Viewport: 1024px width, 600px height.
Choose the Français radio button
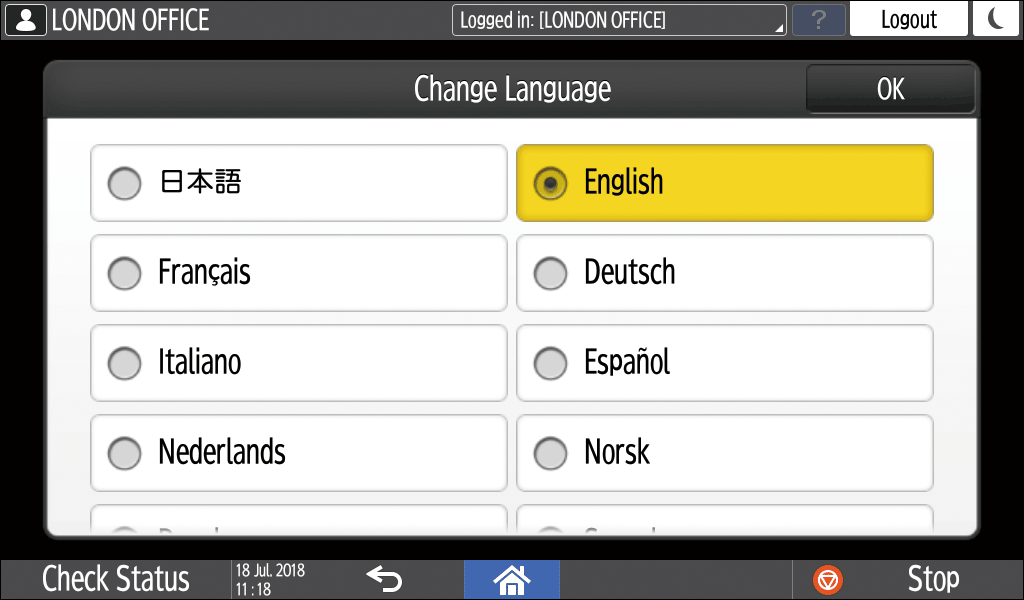(125, 273)
